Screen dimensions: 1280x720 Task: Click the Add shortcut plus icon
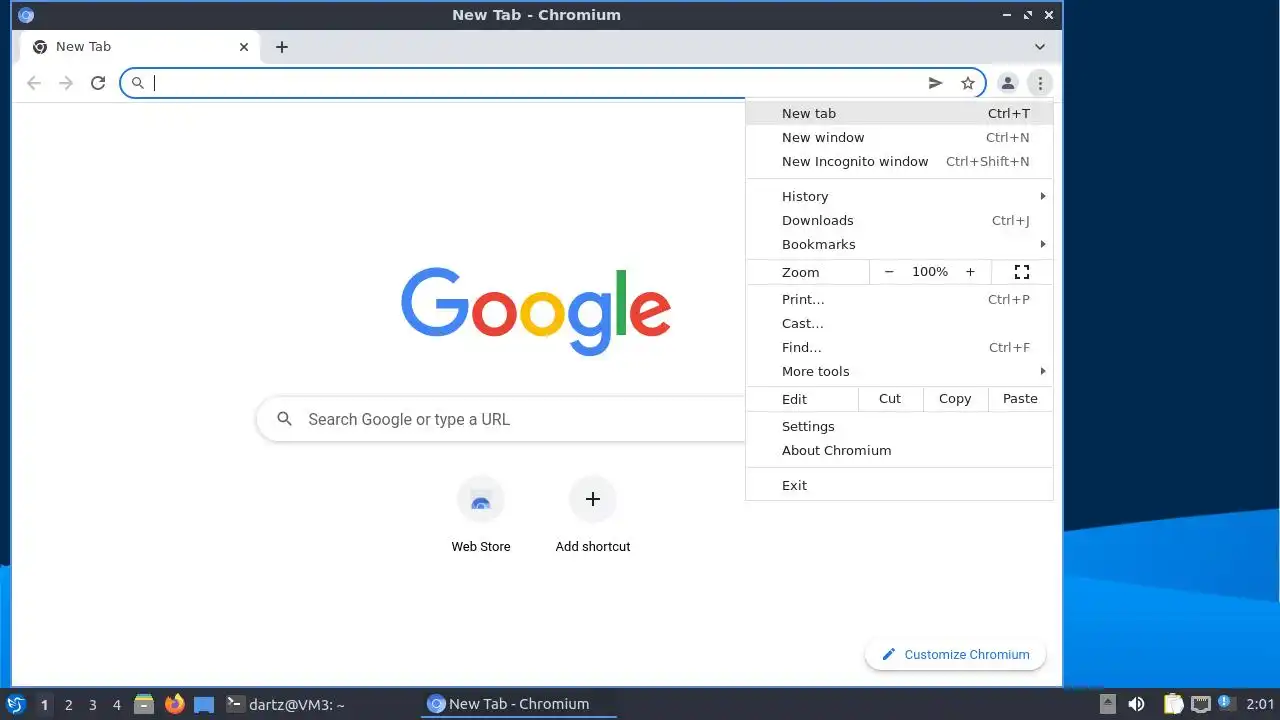(x=593, y=499)
